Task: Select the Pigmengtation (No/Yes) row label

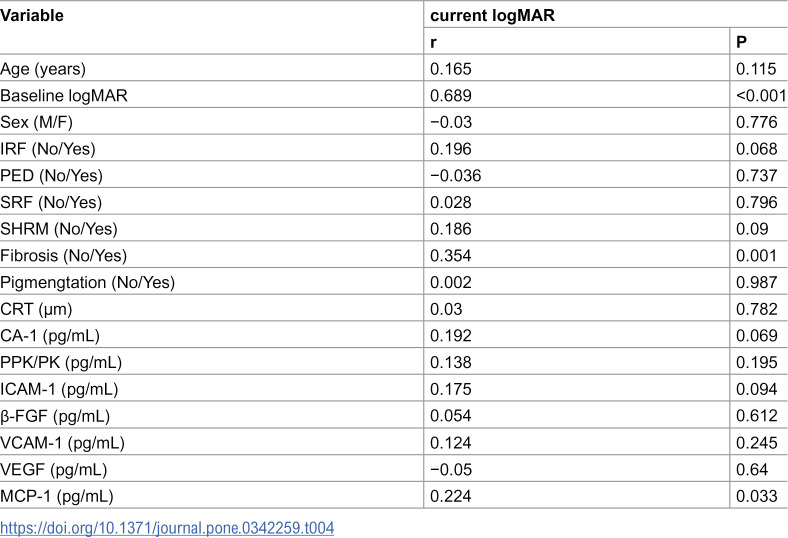Action: pyautogui.click(x=87, y=282)
